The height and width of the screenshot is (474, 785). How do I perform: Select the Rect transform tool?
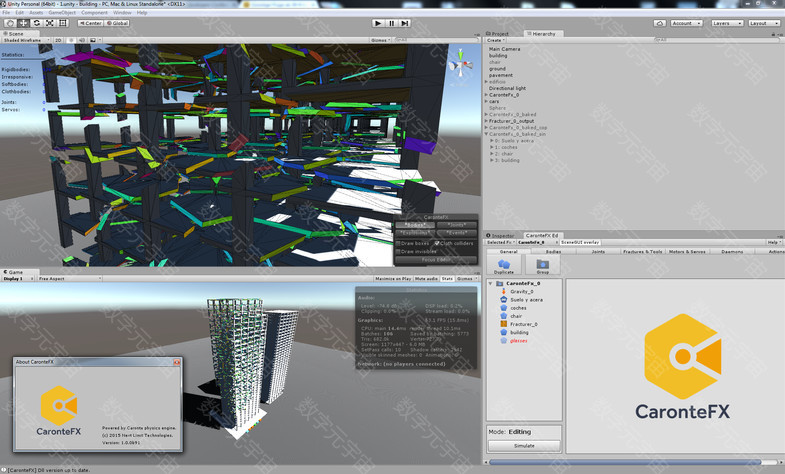pyautogui.click(x=63, y=23)
